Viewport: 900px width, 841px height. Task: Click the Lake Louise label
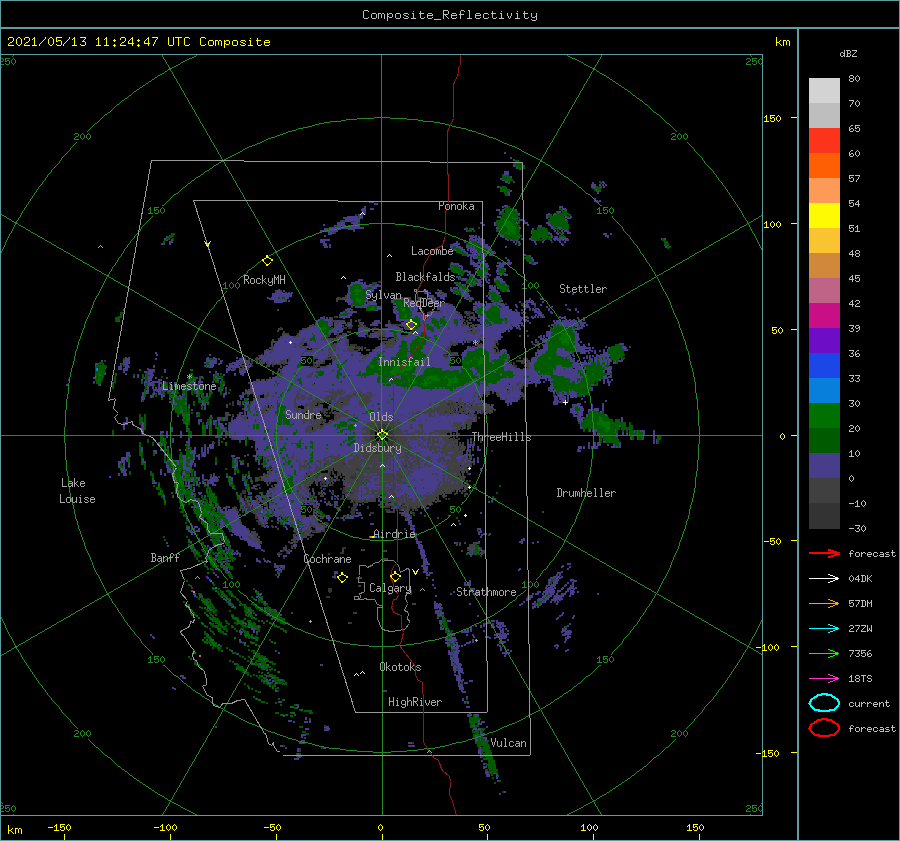pyautogui.click(x=77, y=491)
